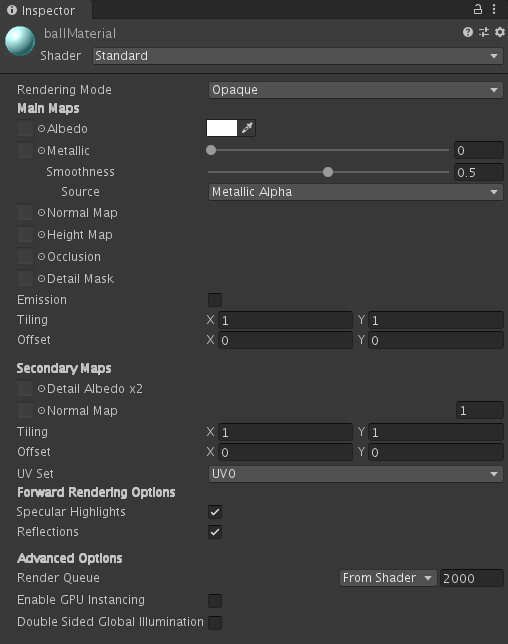Screen dimensions: 508x644
Task: Click the ballMaterial sphere preview thumbnail
Action: click(20, 41)
